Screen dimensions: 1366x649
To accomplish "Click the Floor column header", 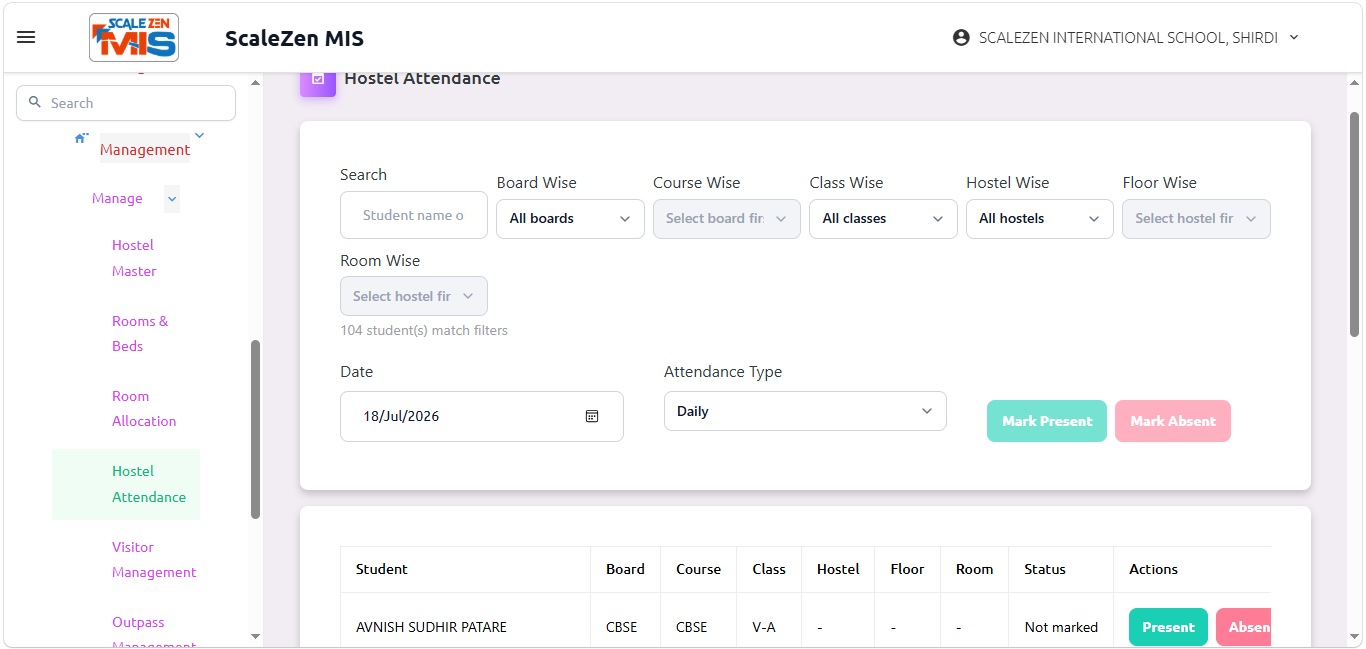I will coord(907,569).
